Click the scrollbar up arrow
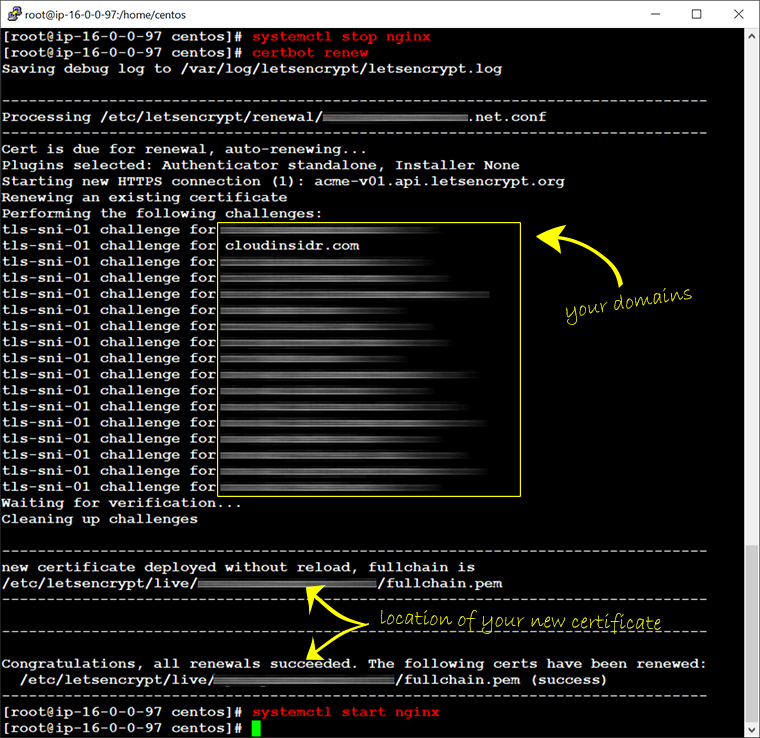760x738 pixels. 751,37
